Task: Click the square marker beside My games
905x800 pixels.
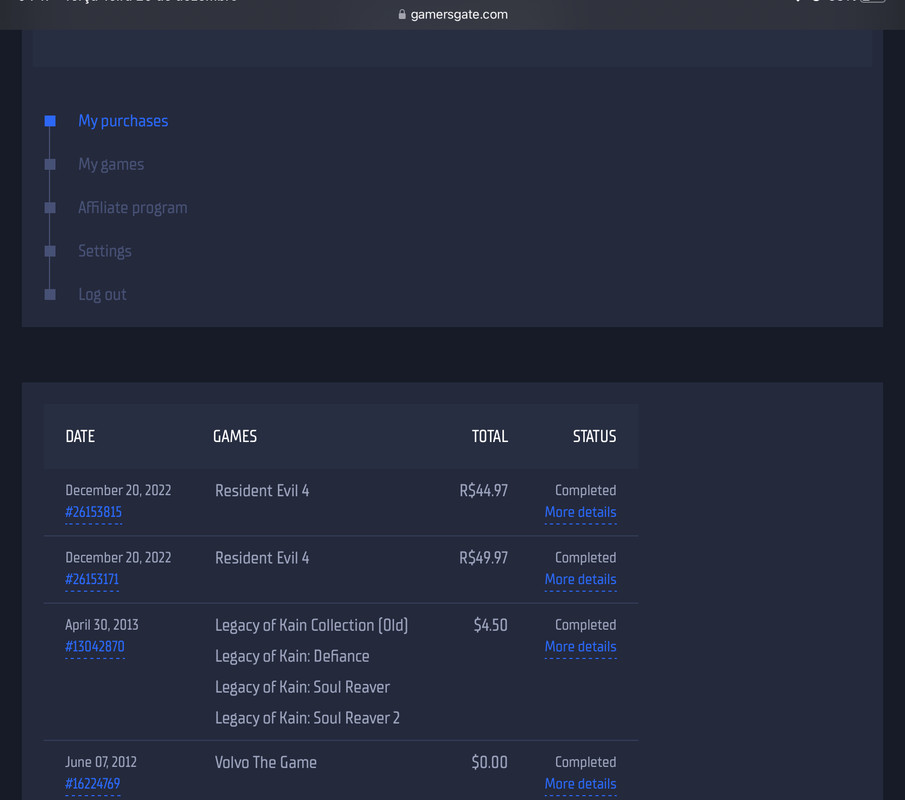Action: coord(50,164)
